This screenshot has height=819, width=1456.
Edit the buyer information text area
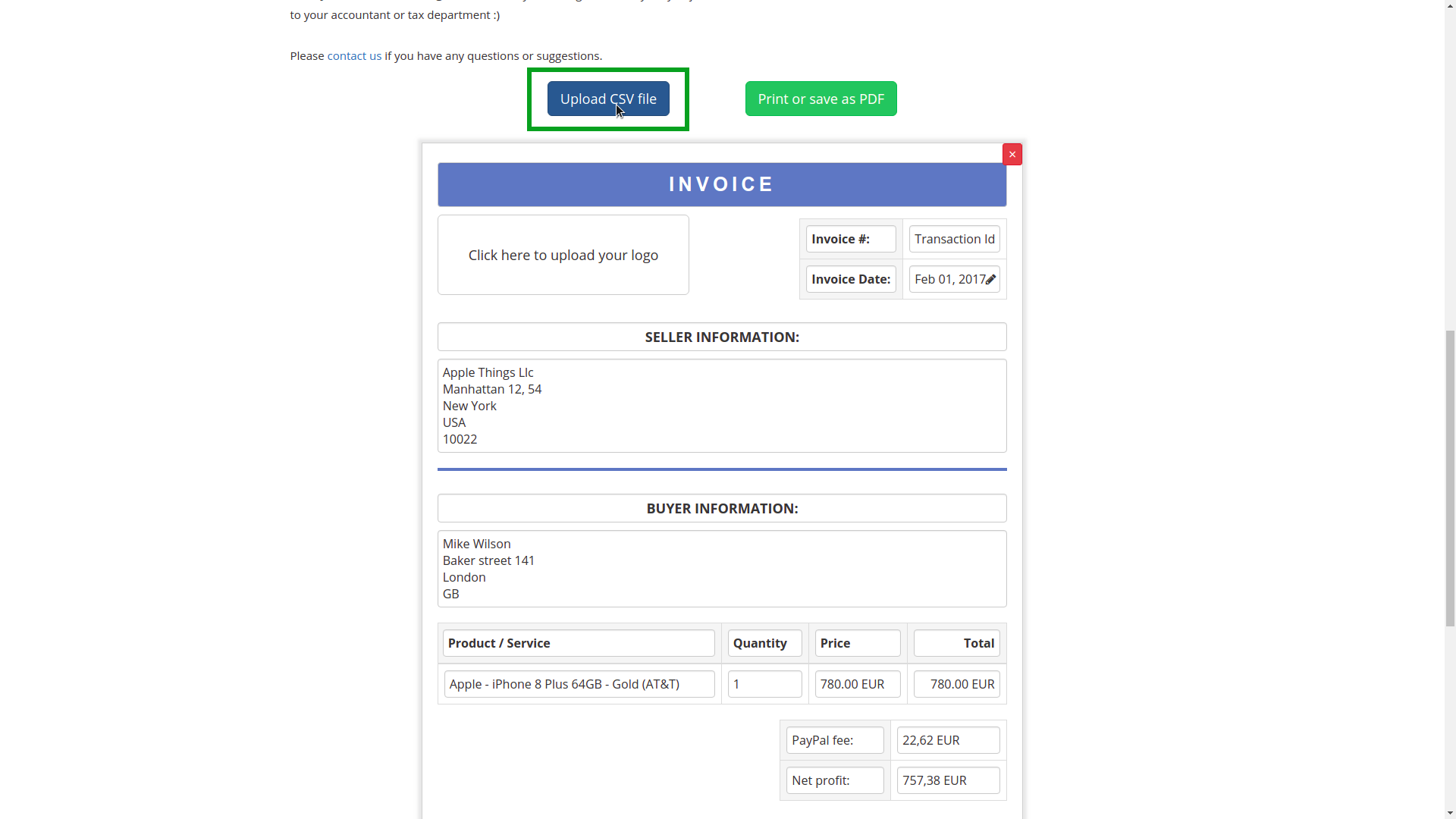point(721,569)
